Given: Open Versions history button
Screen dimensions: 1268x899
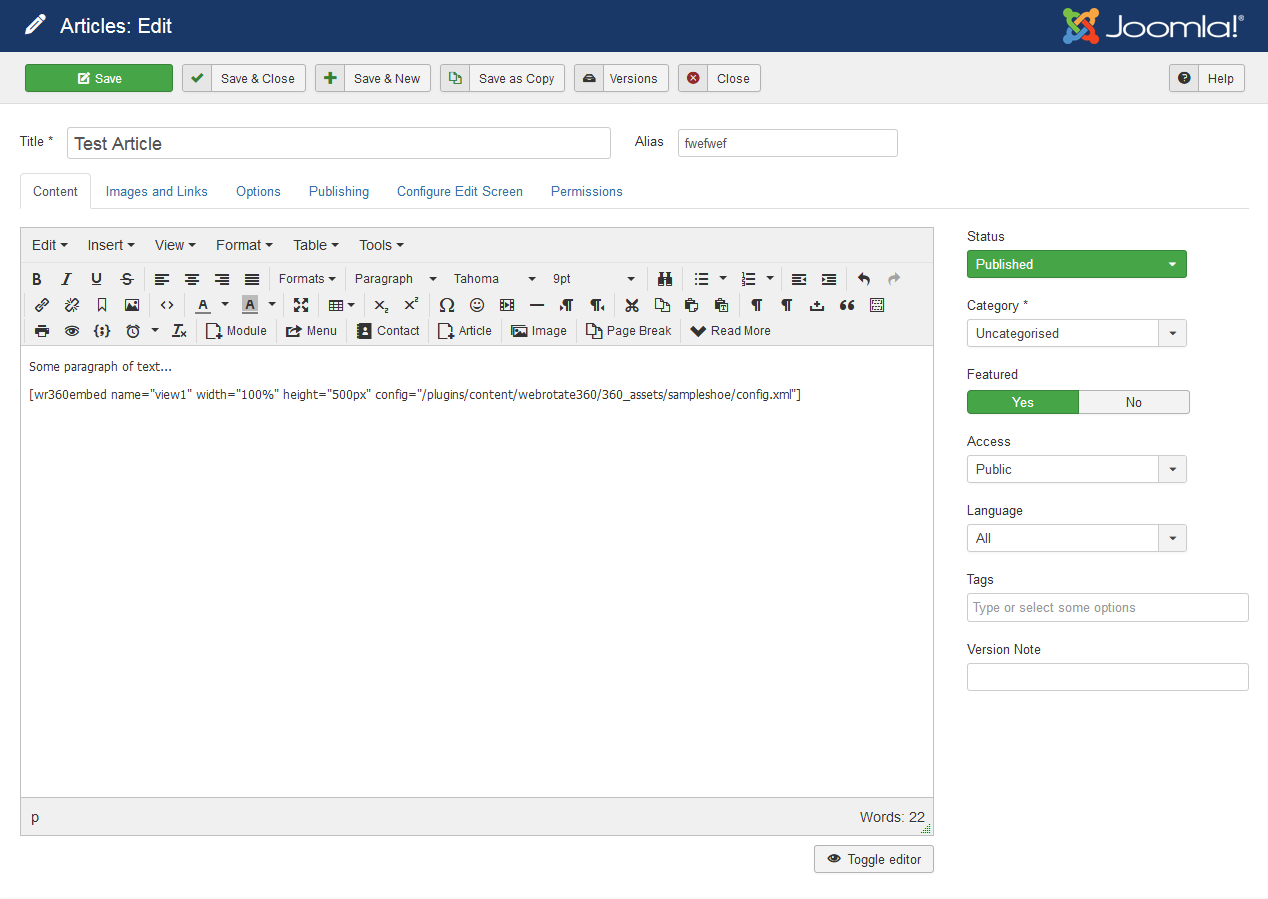Looking at the screenshot, I should coord(621,78).
